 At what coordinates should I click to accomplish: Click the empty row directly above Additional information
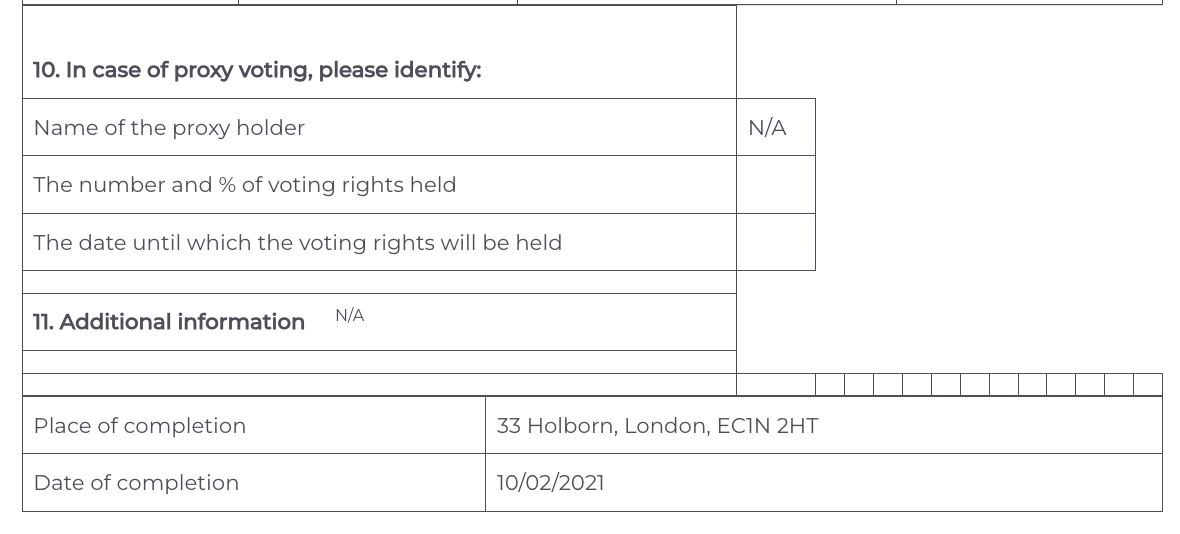[x=379, y=282]
